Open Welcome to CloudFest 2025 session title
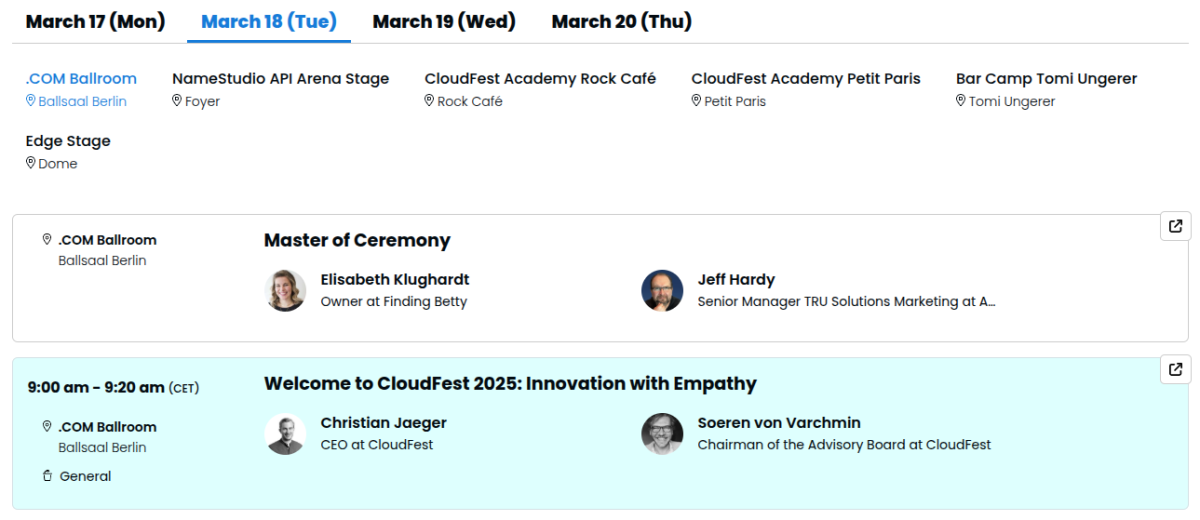The width and height of the screenshot is (1200, 520). 510,383
